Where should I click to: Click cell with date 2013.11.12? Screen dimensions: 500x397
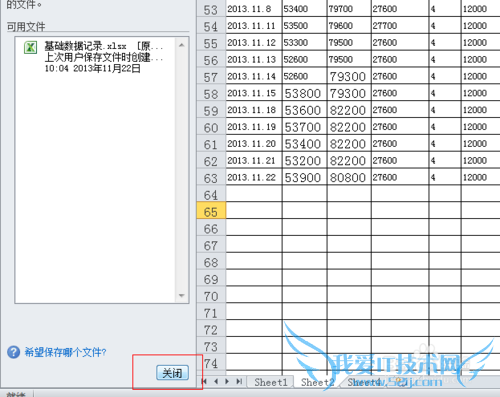click(x=254, y=43)
